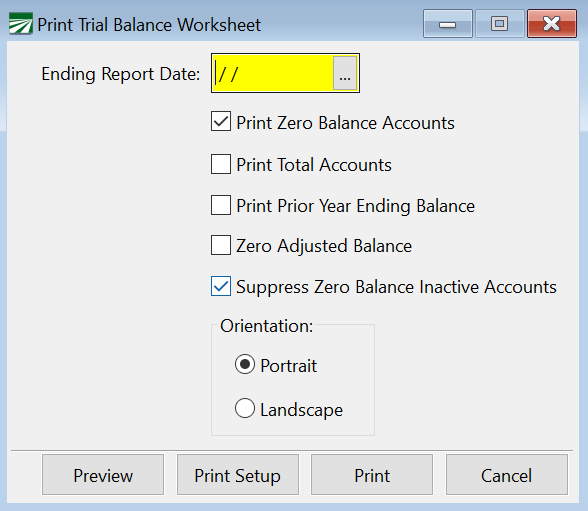Disable Suppress Zero Balance Inactive Accounts
Viewport: 588px width, 511px height.
point(221,286)
